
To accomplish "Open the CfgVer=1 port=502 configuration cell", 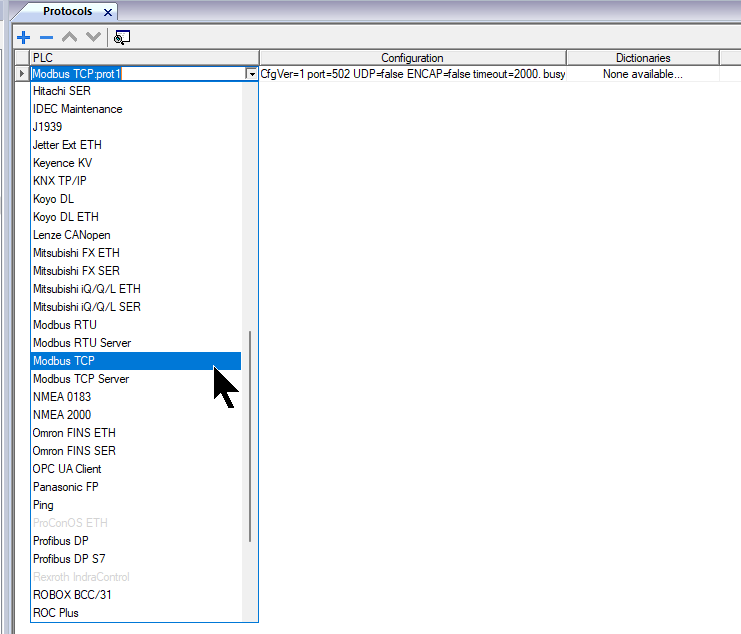I will click(x=413, y=74).
